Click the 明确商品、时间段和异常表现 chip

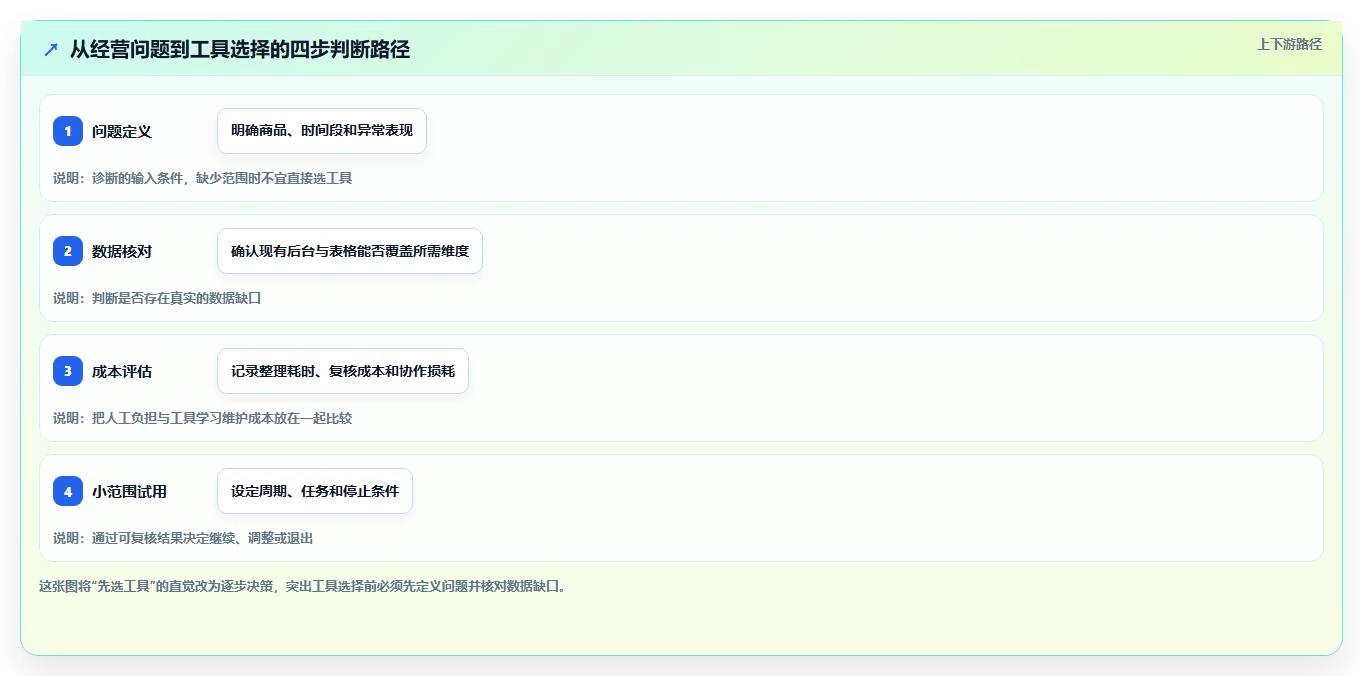[322, 131]
